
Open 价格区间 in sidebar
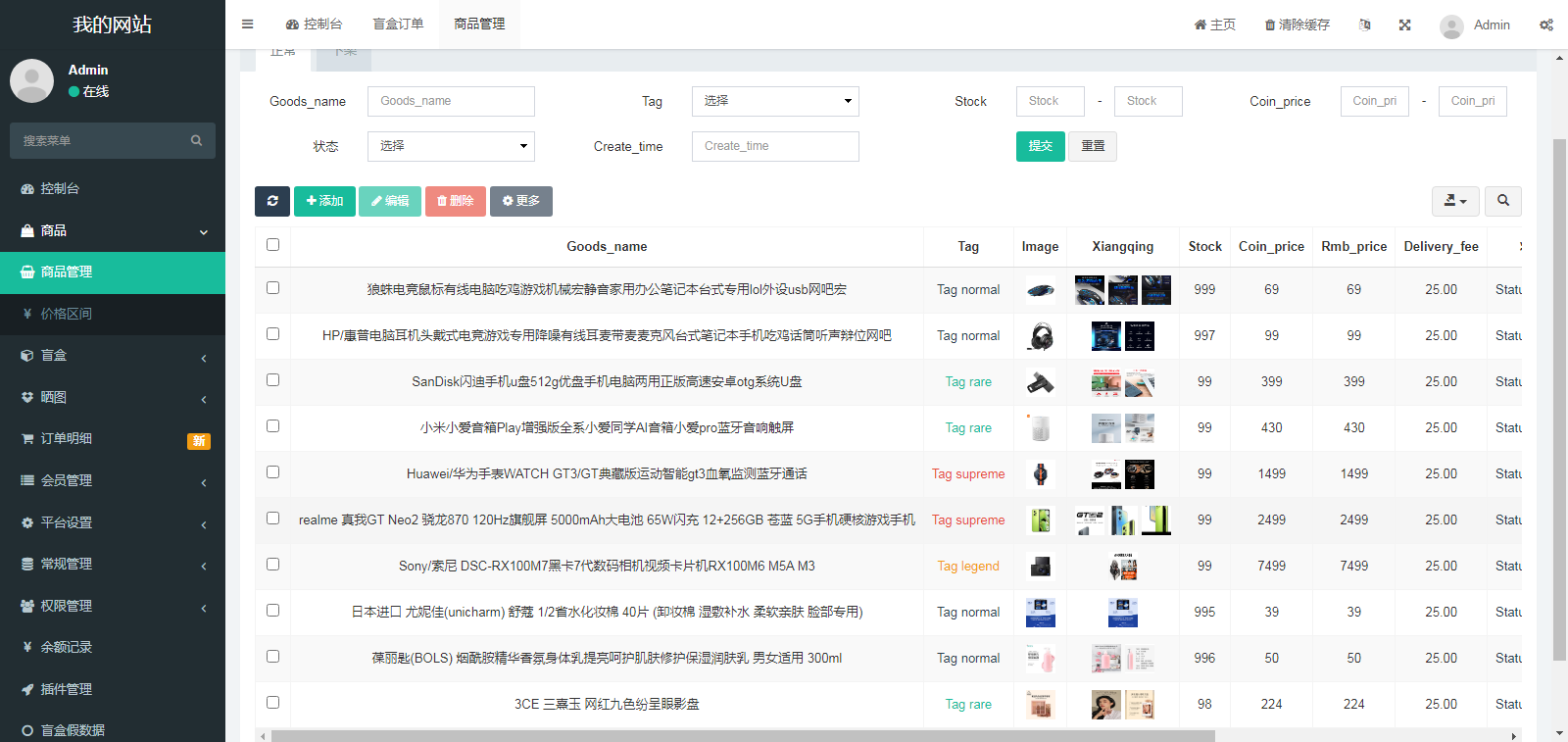pos(113,314)
